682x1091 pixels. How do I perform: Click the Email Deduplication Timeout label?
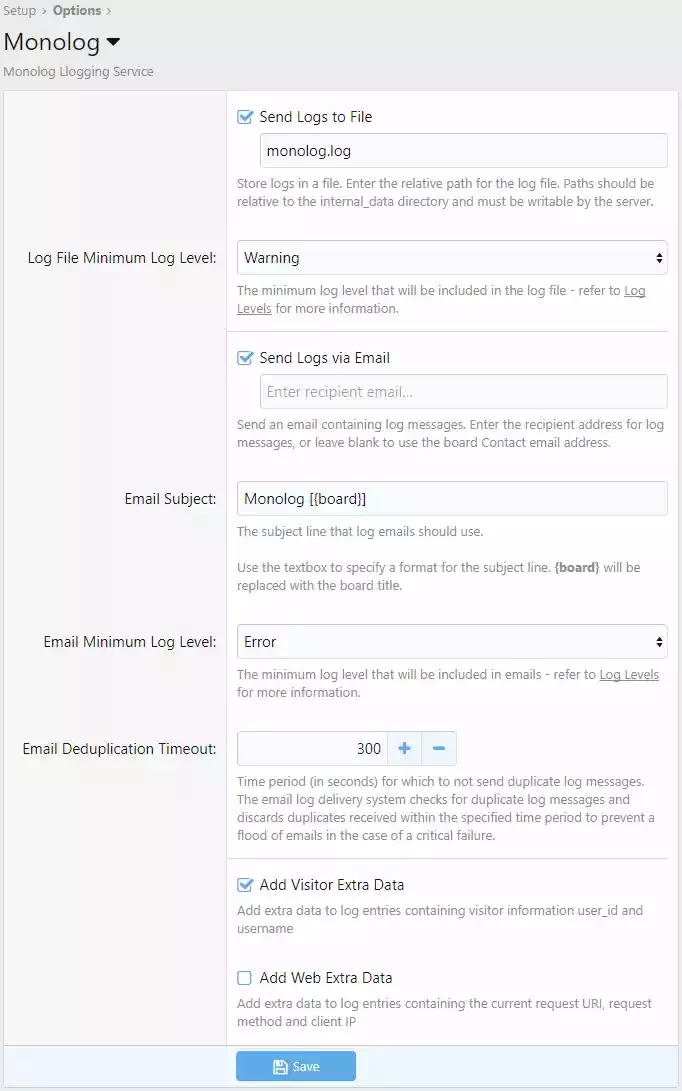click(x=119, y=749)
